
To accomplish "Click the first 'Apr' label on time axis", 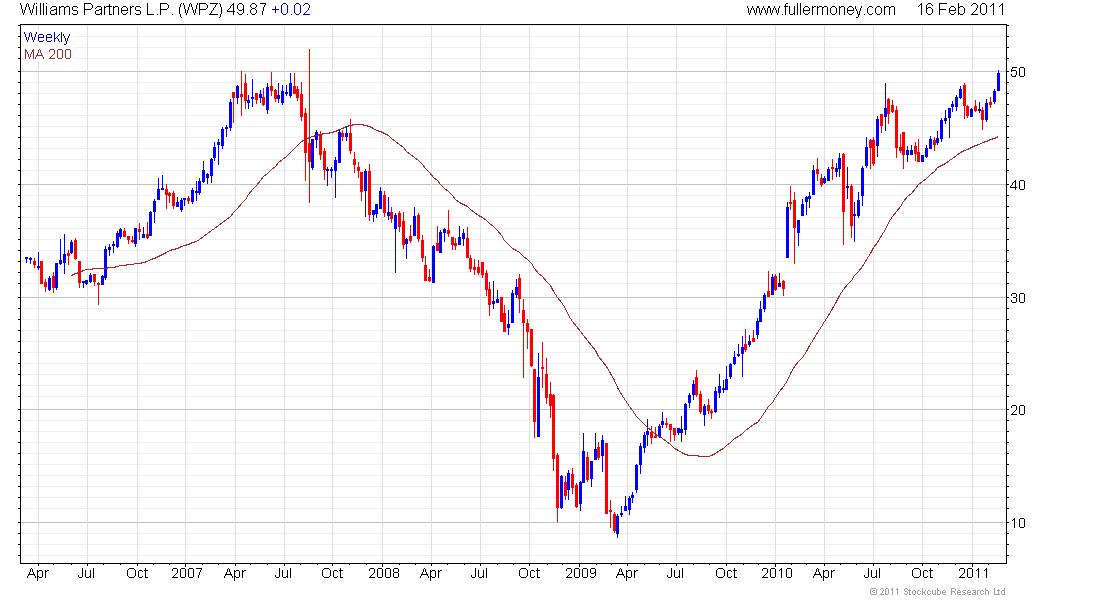I will click(38, 574).
